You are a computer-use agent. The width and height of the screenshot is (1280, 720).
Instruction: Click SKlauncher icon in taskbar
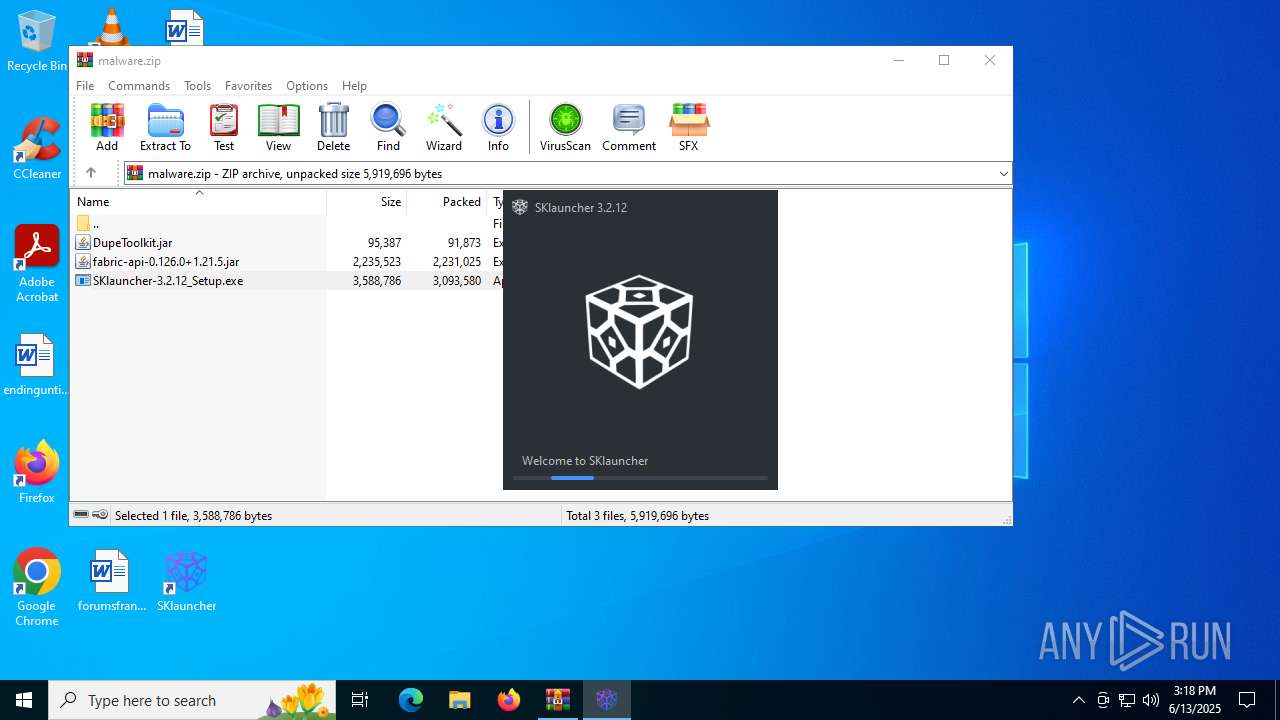pos(606,700)
